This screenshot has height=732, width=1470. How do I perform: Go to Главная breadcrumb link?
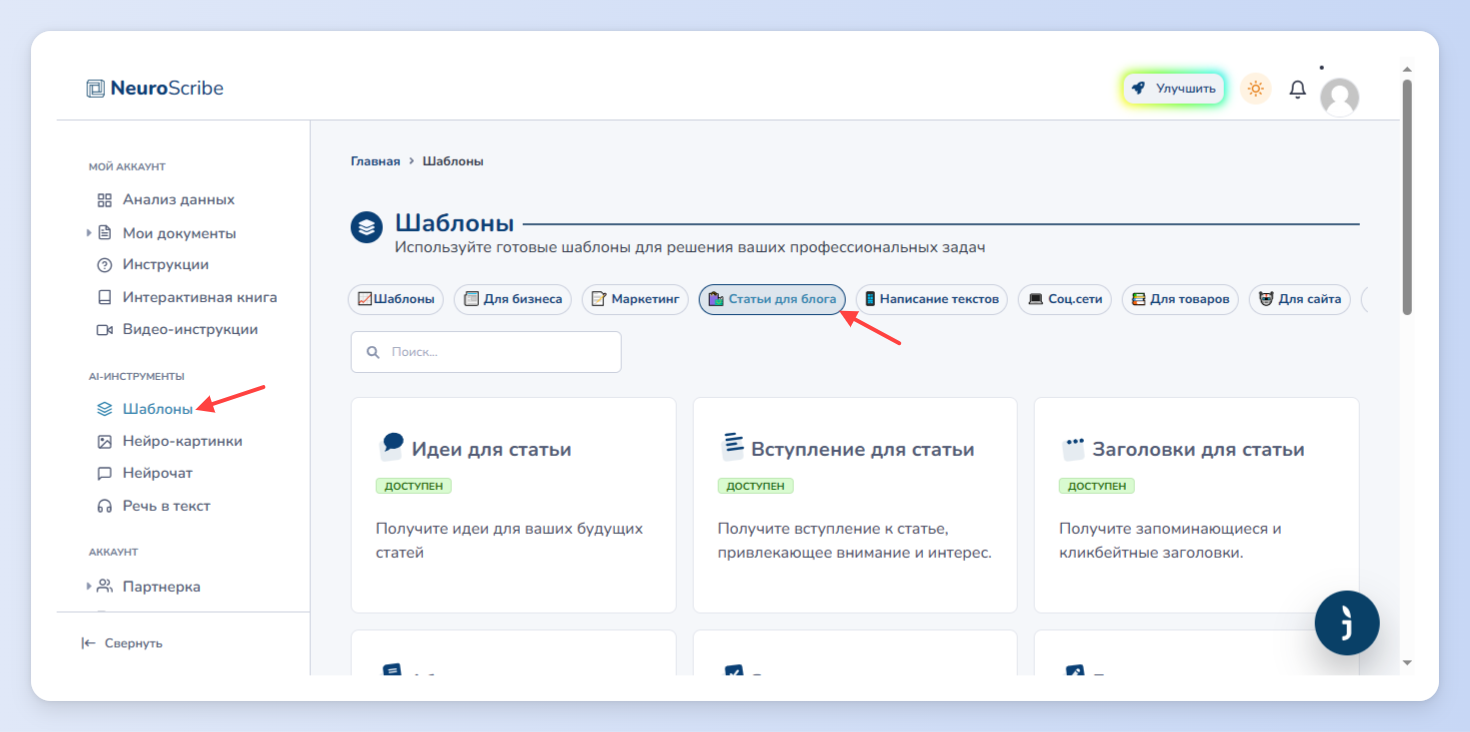coord(375,161)
